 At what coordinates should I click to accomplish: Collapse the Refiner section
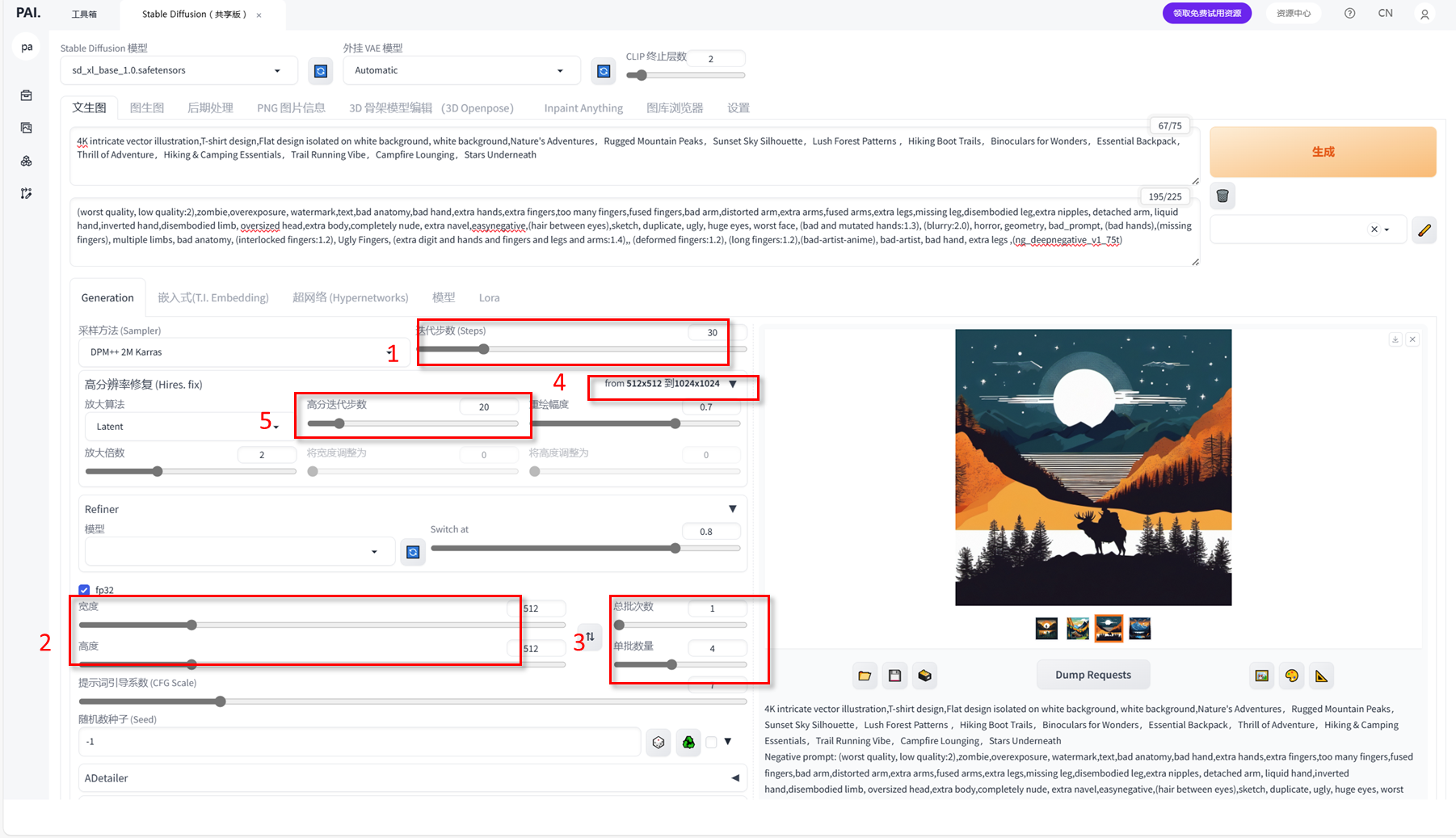733,509
